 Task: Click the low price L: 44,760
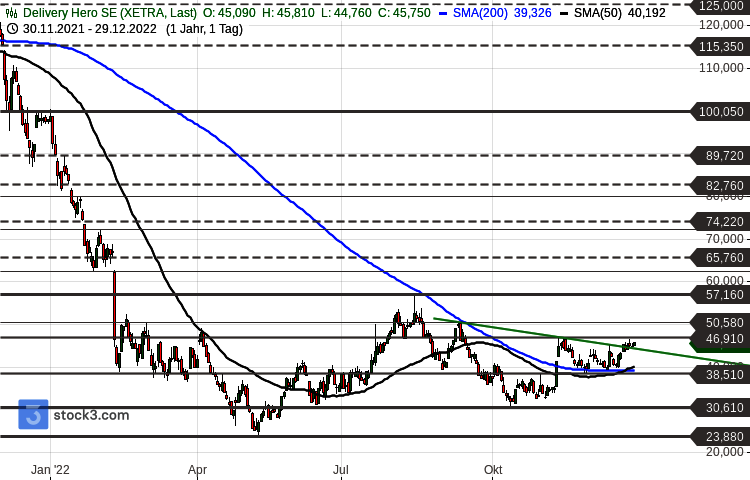tap(346, 13)
